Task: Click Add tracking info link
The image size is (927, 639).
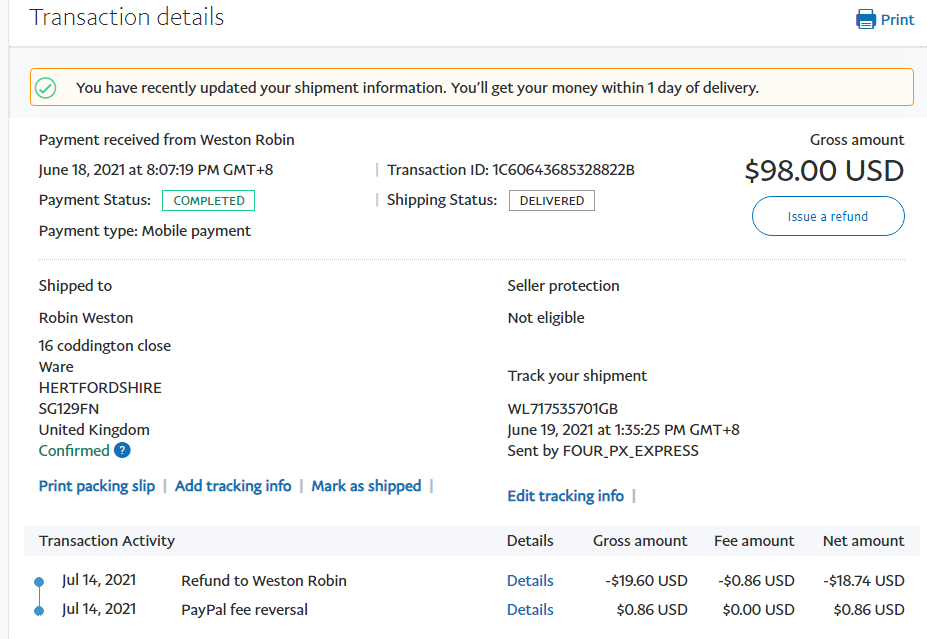Action: pos(233,486)
